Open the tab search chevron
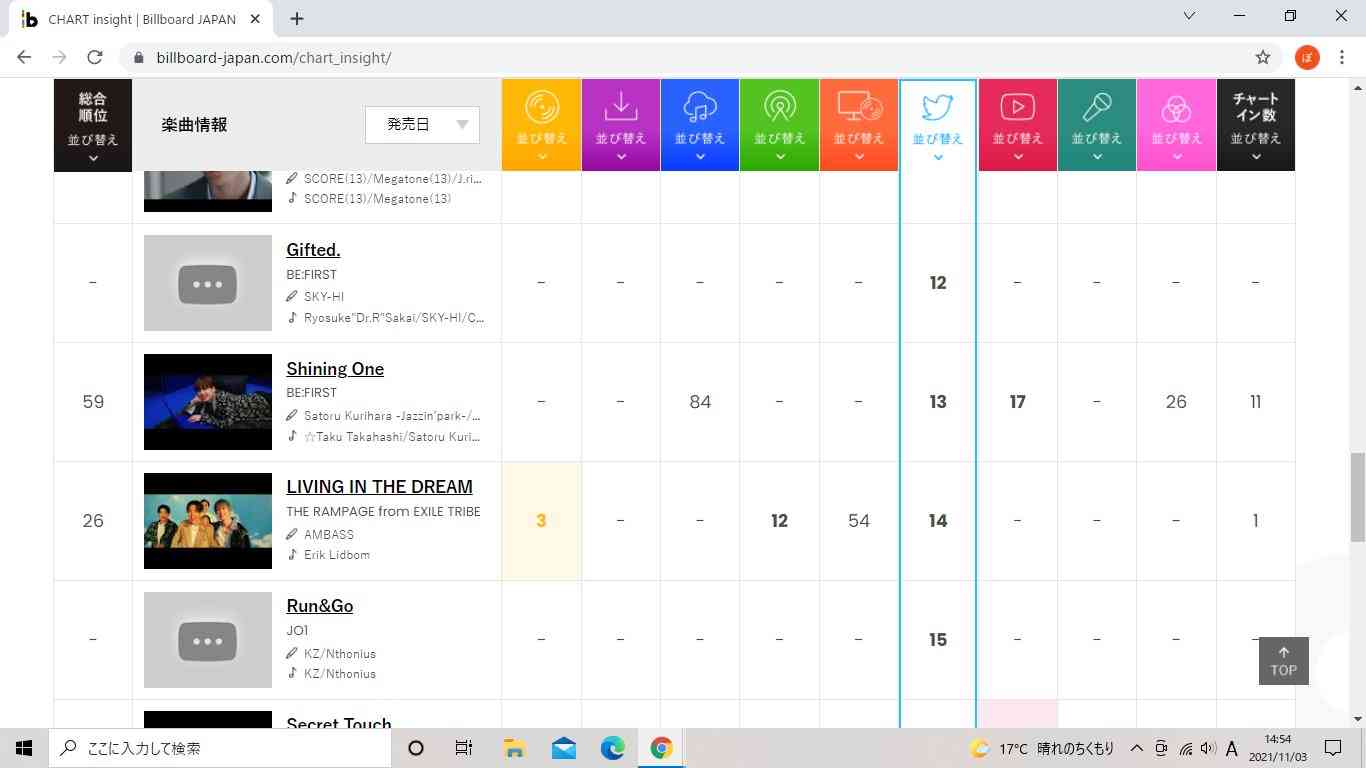Viewport: 1366px width, 768px height. coord(1189,16)
